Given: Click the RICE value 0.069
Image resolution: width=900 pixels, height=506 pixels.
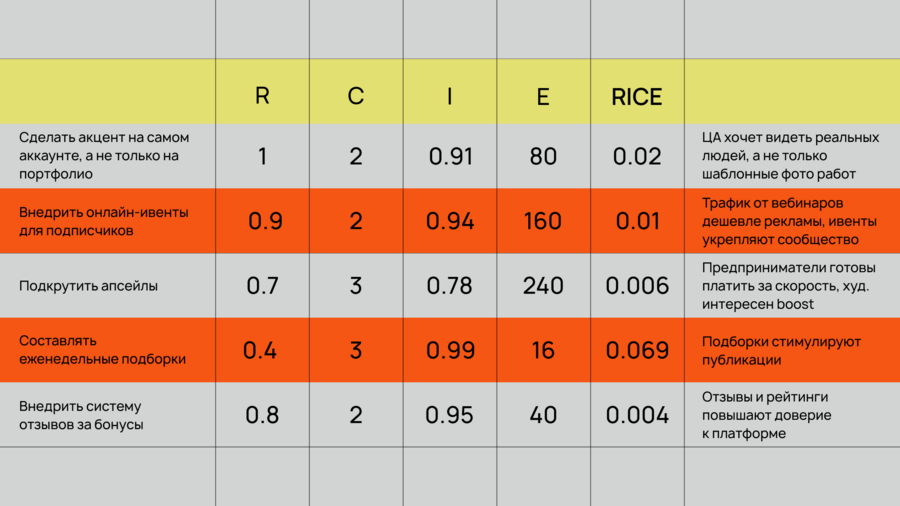Looking at the screenshot, I should [637, 350].
